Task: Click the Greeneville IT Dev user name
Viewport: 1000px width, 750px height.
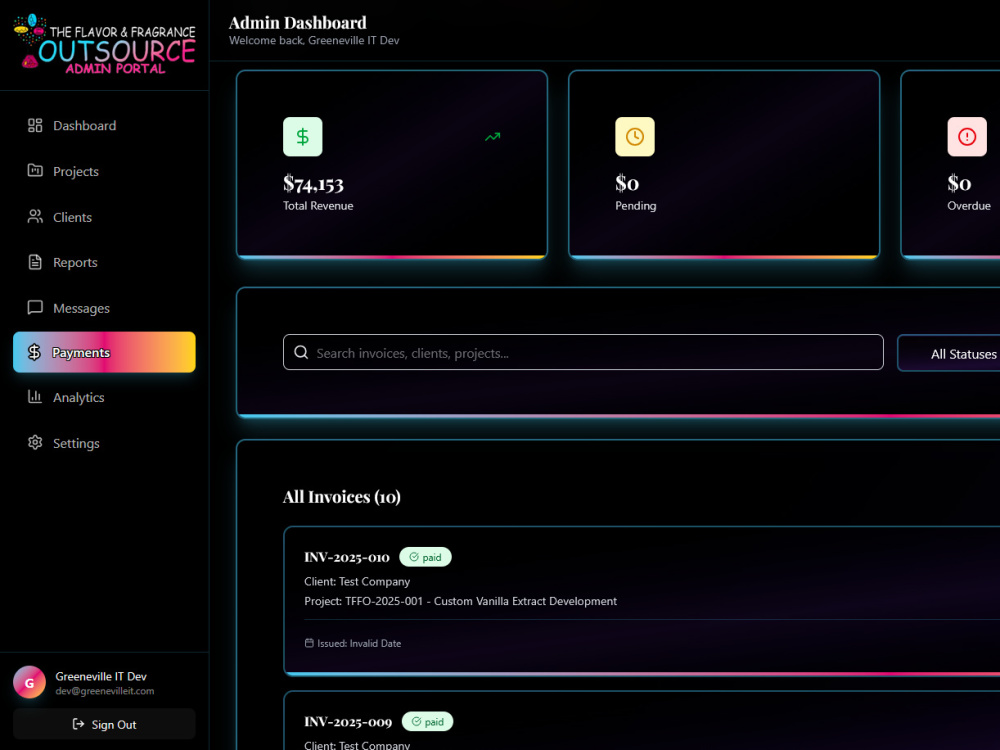Action: tap(101, 676)
